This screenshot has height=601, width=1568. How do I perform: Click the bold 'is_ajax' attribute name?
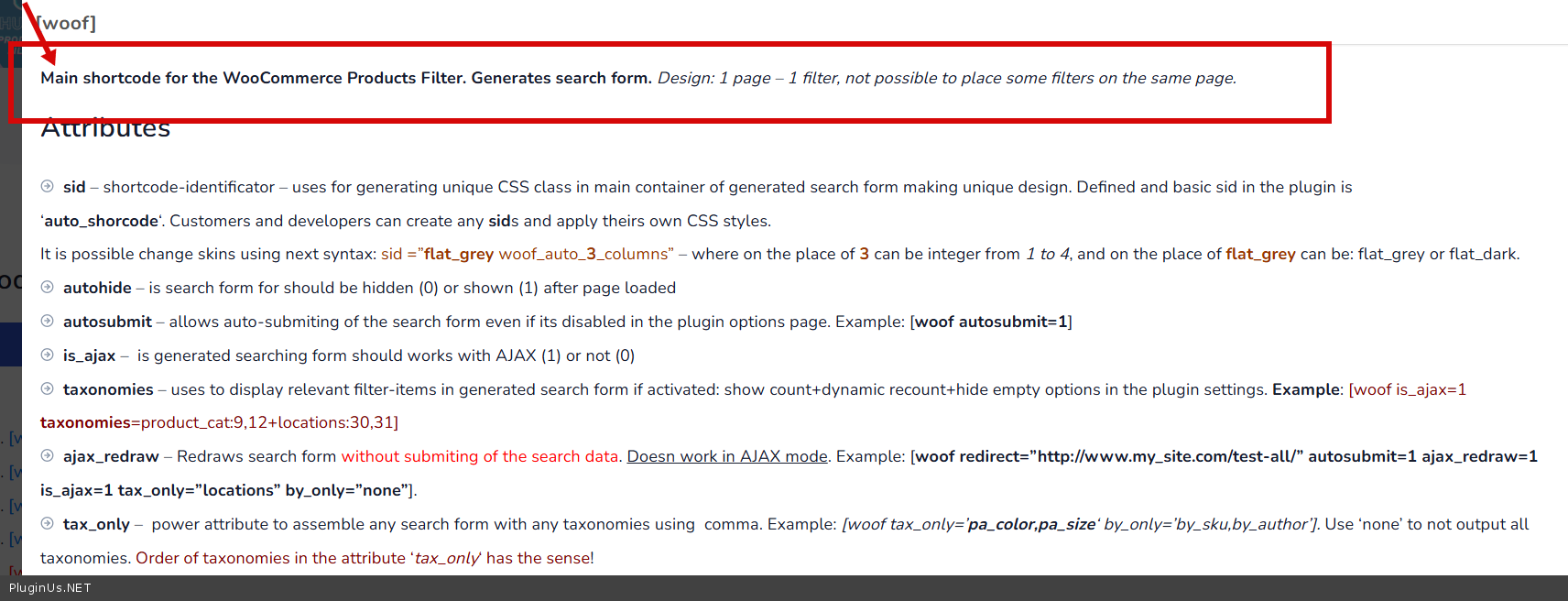pyautogui.click(x=89, y=355)
